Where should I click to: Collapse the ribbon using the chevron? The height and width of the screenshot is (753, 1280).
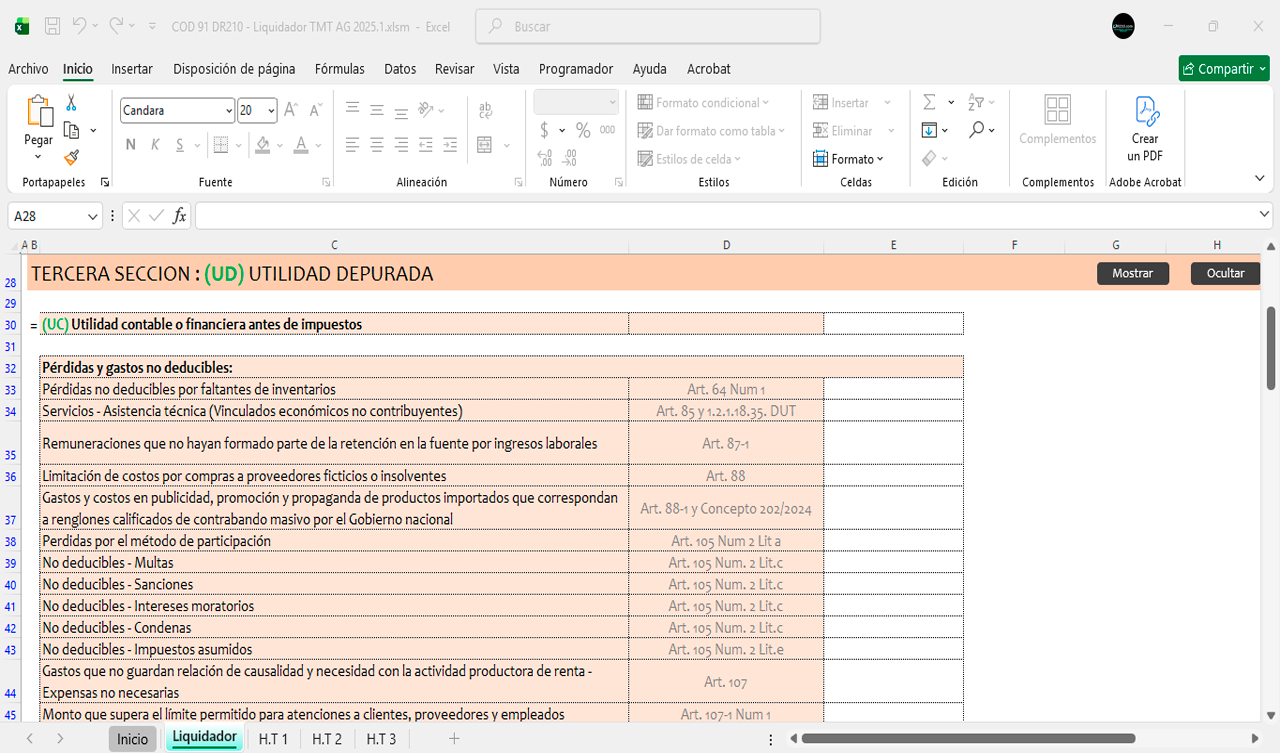coord(1259,178)
